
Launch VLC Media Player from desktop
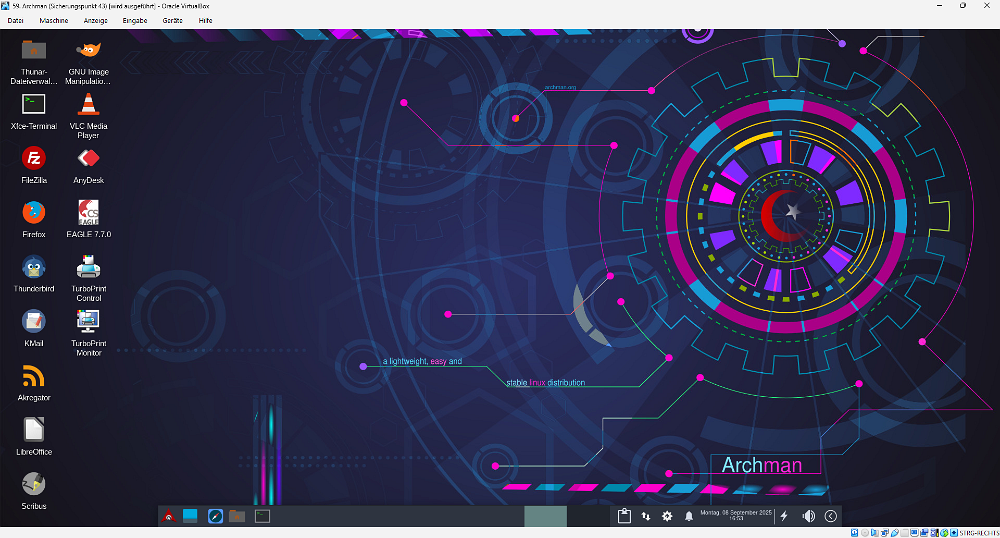89,104
